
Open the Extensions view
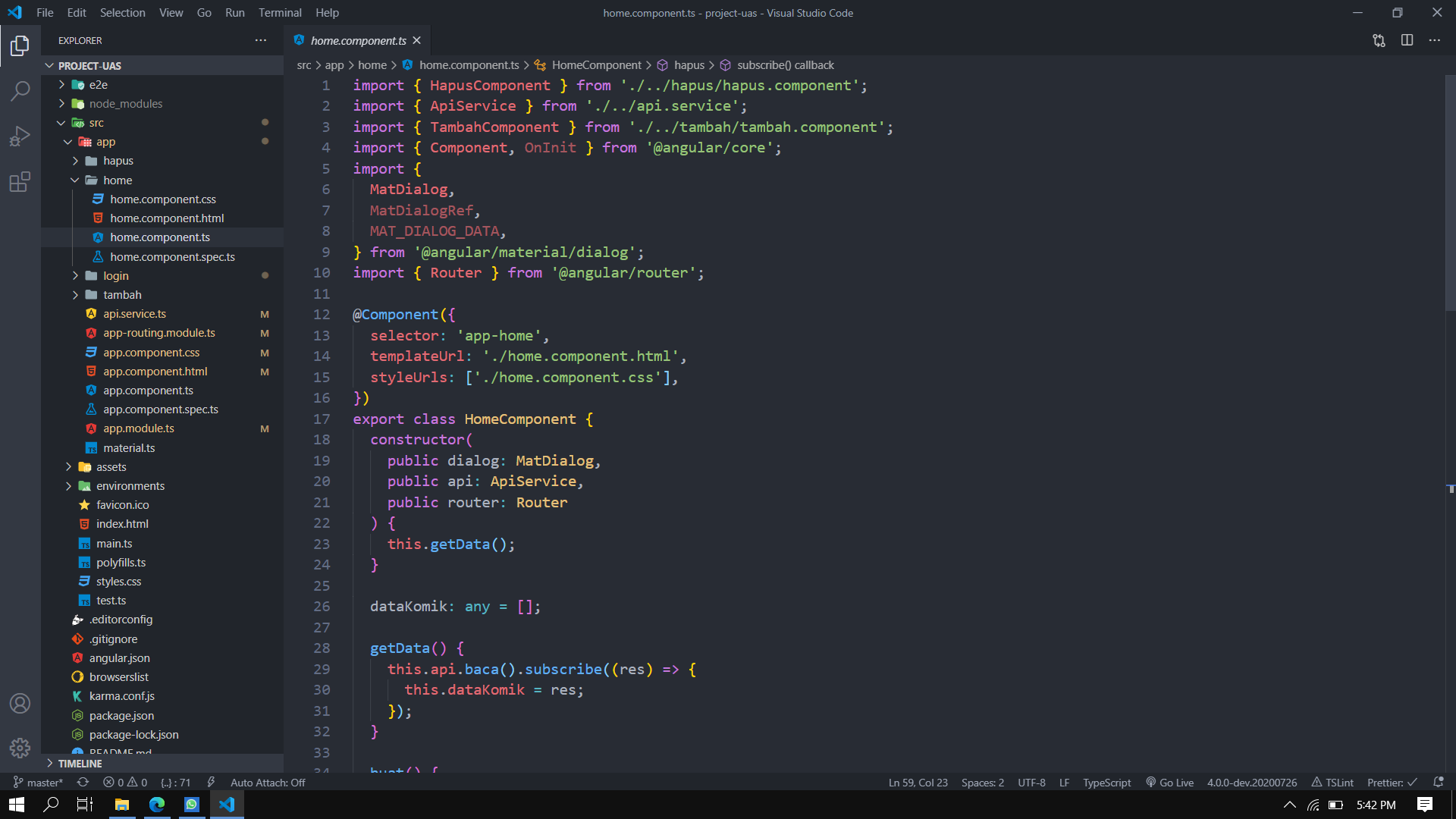[x=20, y=182]
